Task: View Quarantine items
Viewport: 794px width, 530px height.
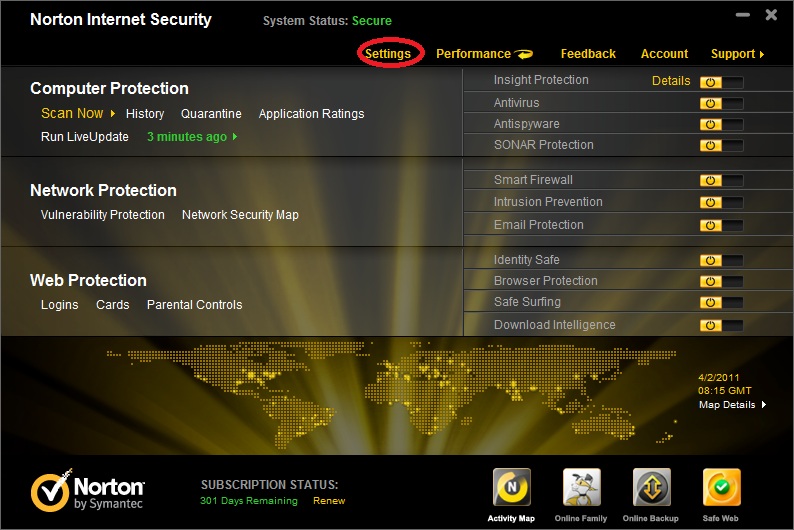Action: (211, 114)
